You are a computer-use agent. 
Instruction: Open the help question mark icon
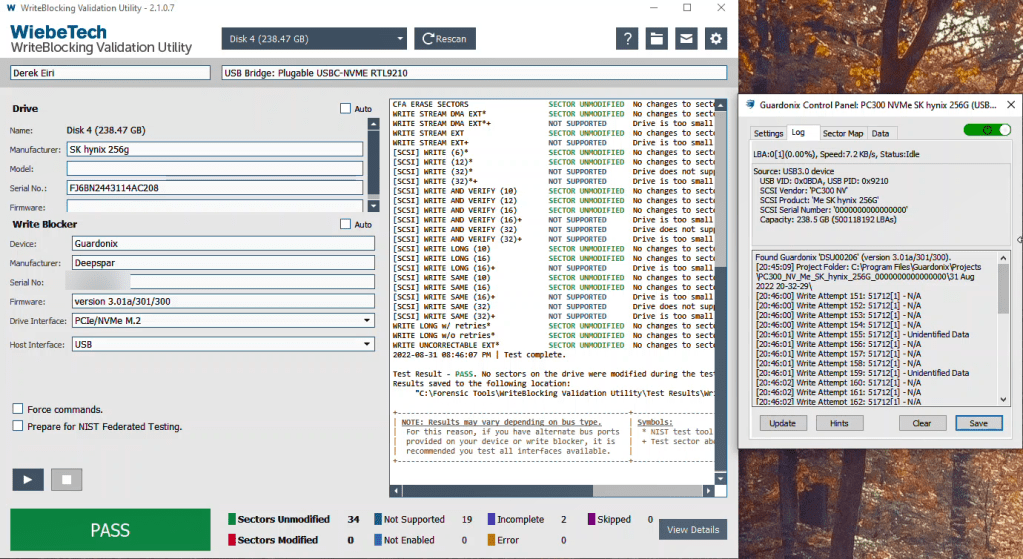pyautogui.click(x=627, y=39)
